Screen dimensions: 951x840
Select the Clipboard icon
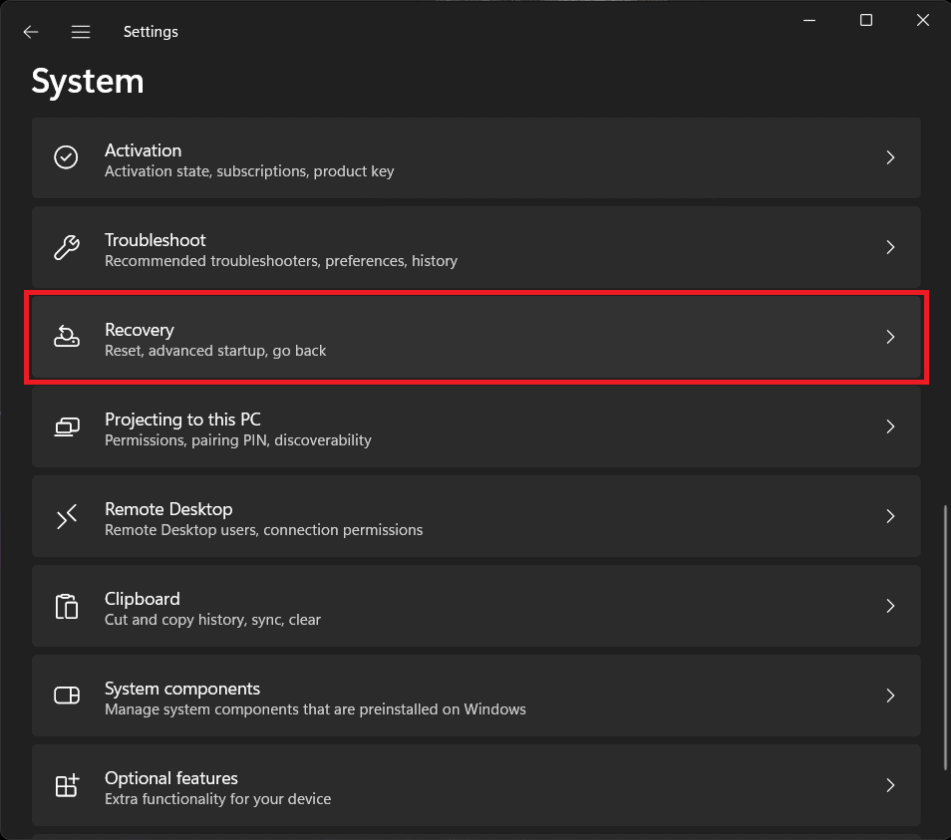click(66, 606)
